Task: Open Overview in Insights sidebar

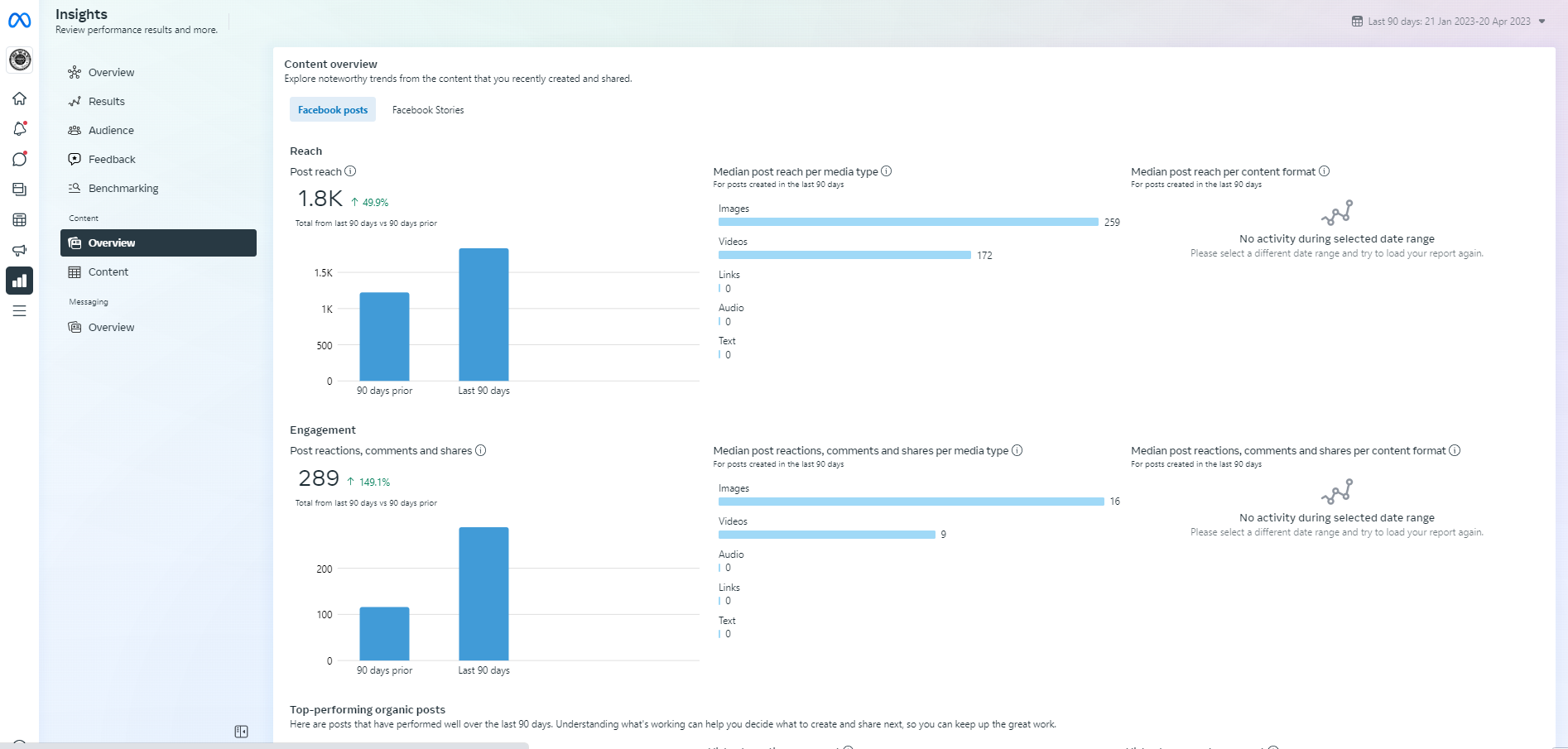Action: pyautogui.click(x=158, y=73)
